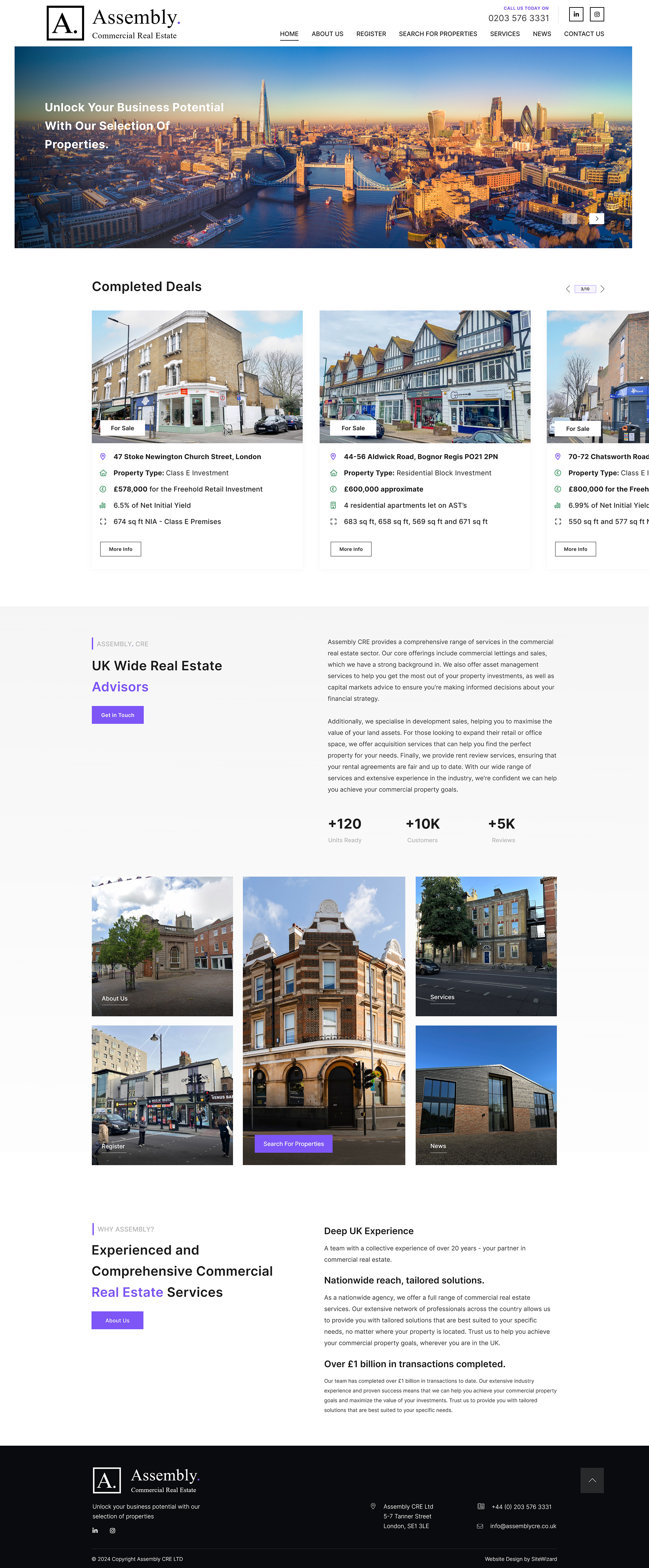The width and height of the screenshot is (649, 1568).
Task: Open the footer LinkedIn icon
Action: [x=95, y=1530]
